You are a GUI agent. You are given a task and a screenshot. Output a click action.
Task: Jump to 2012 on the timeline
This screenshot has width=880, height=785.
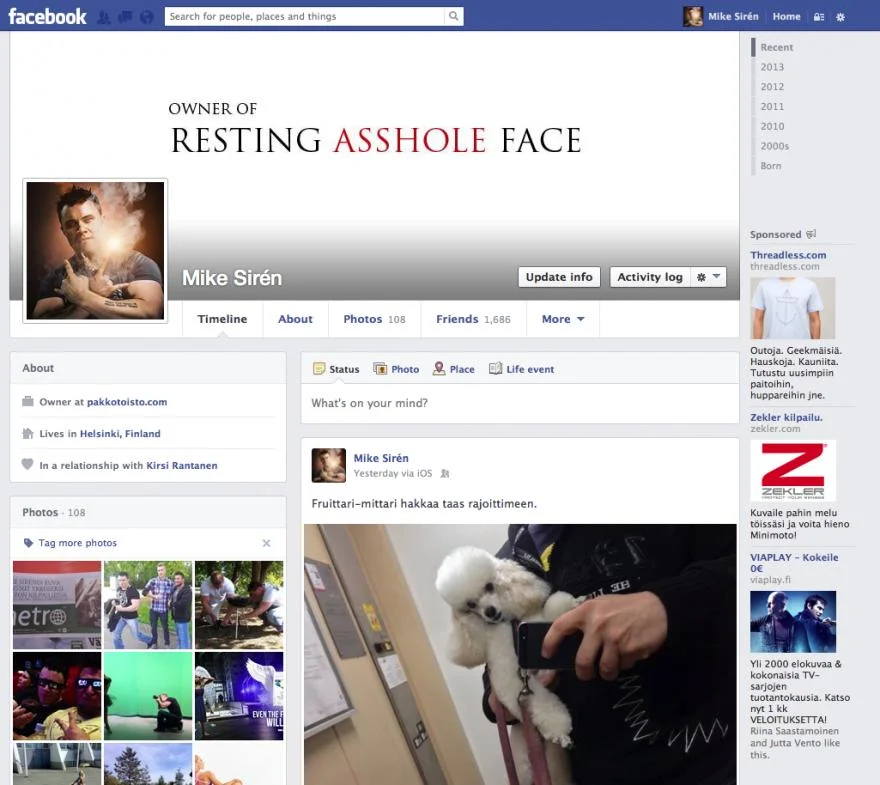point(772,87)
